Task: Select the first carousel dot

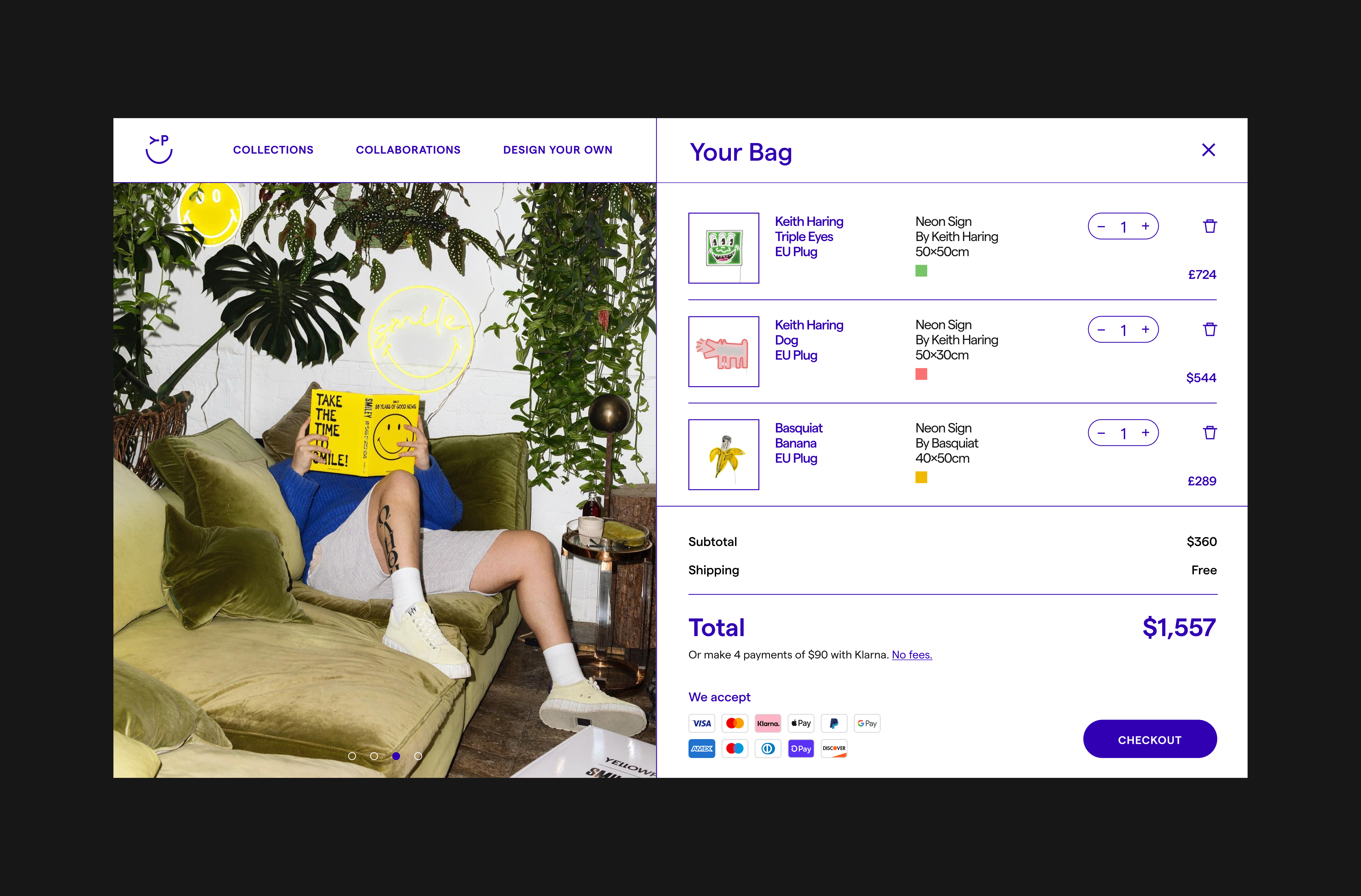Action: tap(352, 756)
